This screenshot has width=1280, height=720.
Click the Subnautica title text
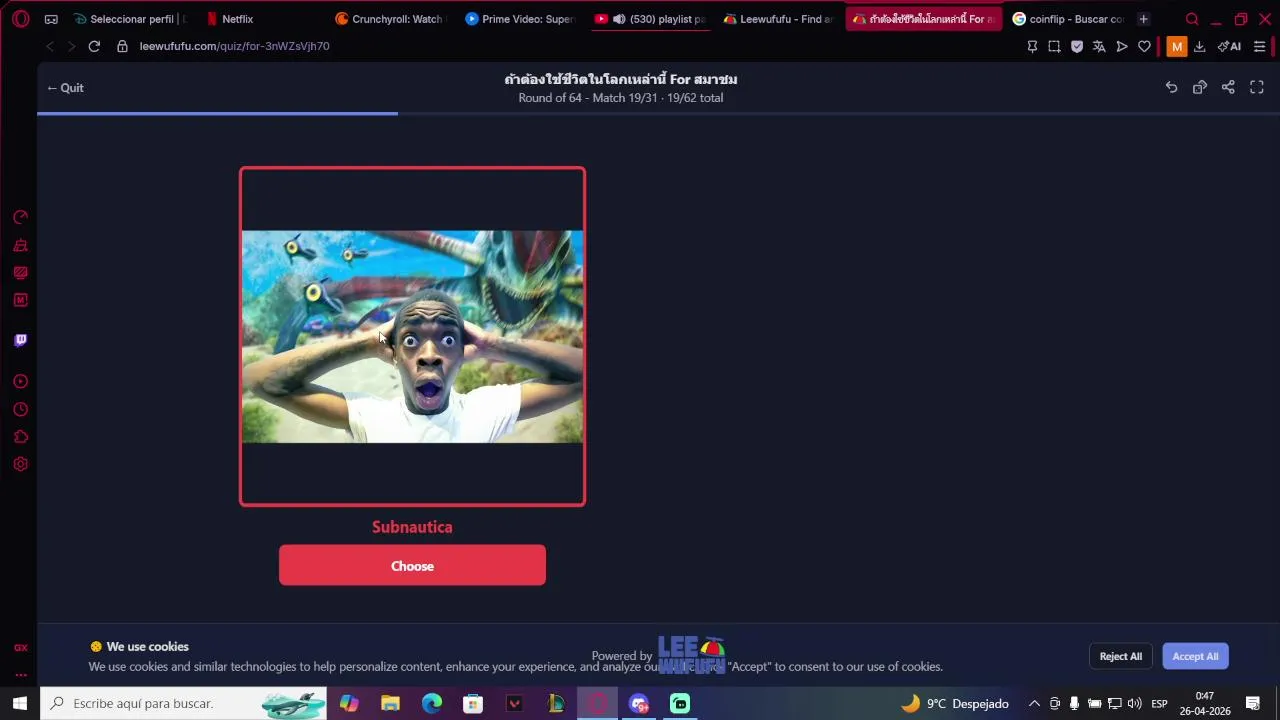(x=412, y=527)
